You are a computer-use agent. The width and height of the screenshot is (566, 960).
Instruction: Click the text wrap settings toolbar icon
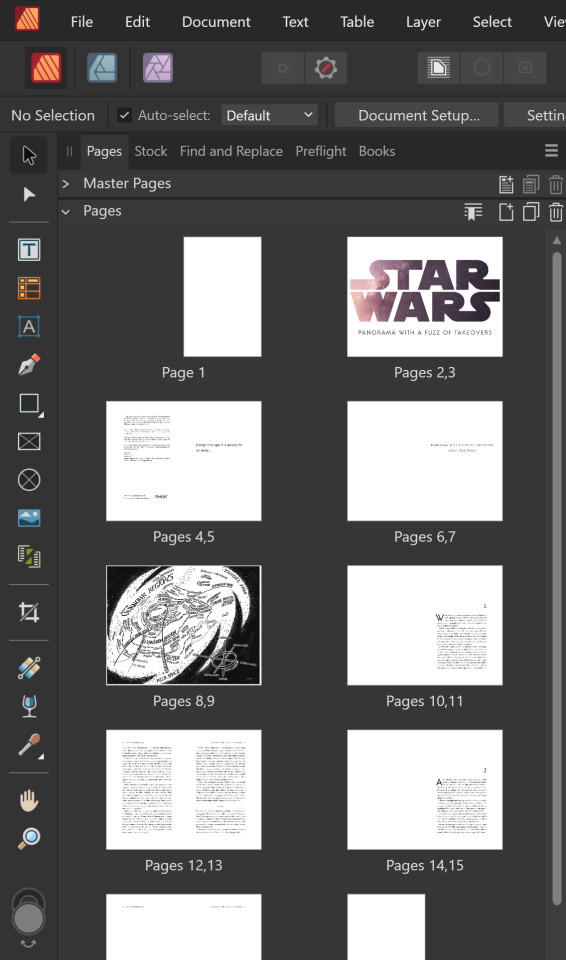point(439,68)
